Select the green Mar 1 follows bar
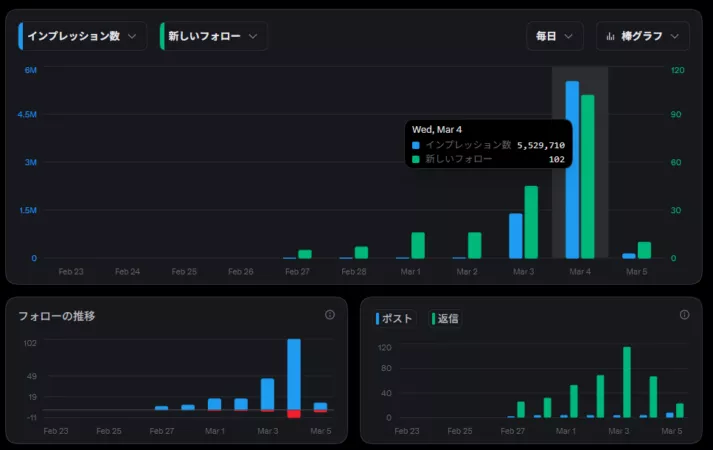 [x=418, y=245]
